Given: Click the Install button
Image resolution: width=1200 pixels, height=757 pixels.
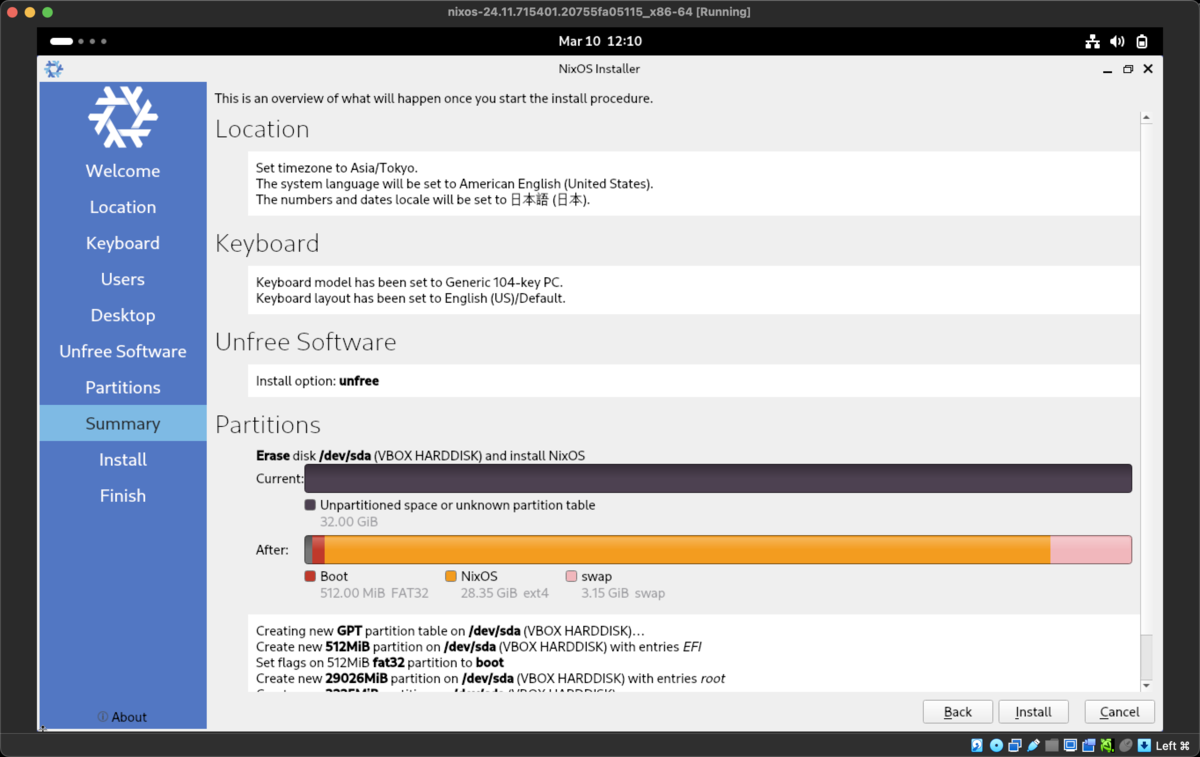Looking at the screenshot, I should (1033, 712).
